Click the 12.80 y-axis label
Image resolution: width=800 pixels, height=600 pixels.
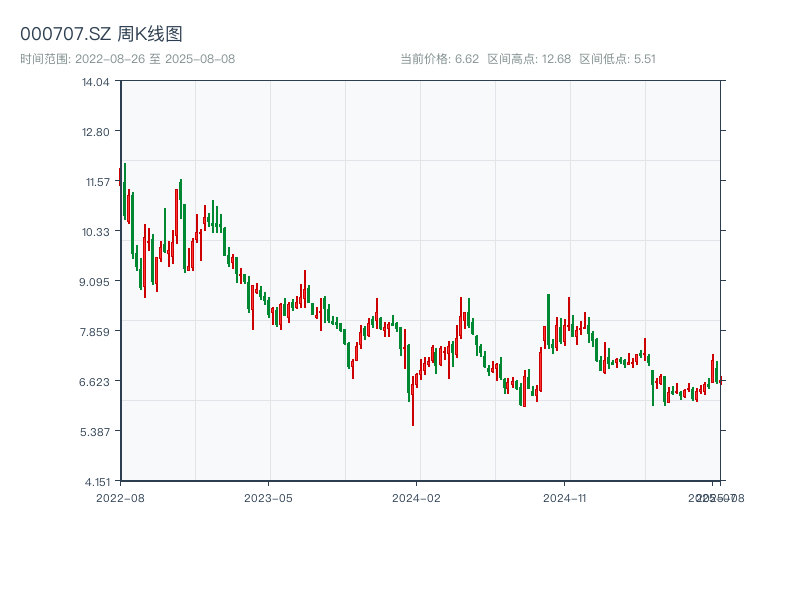coord(96,132)
